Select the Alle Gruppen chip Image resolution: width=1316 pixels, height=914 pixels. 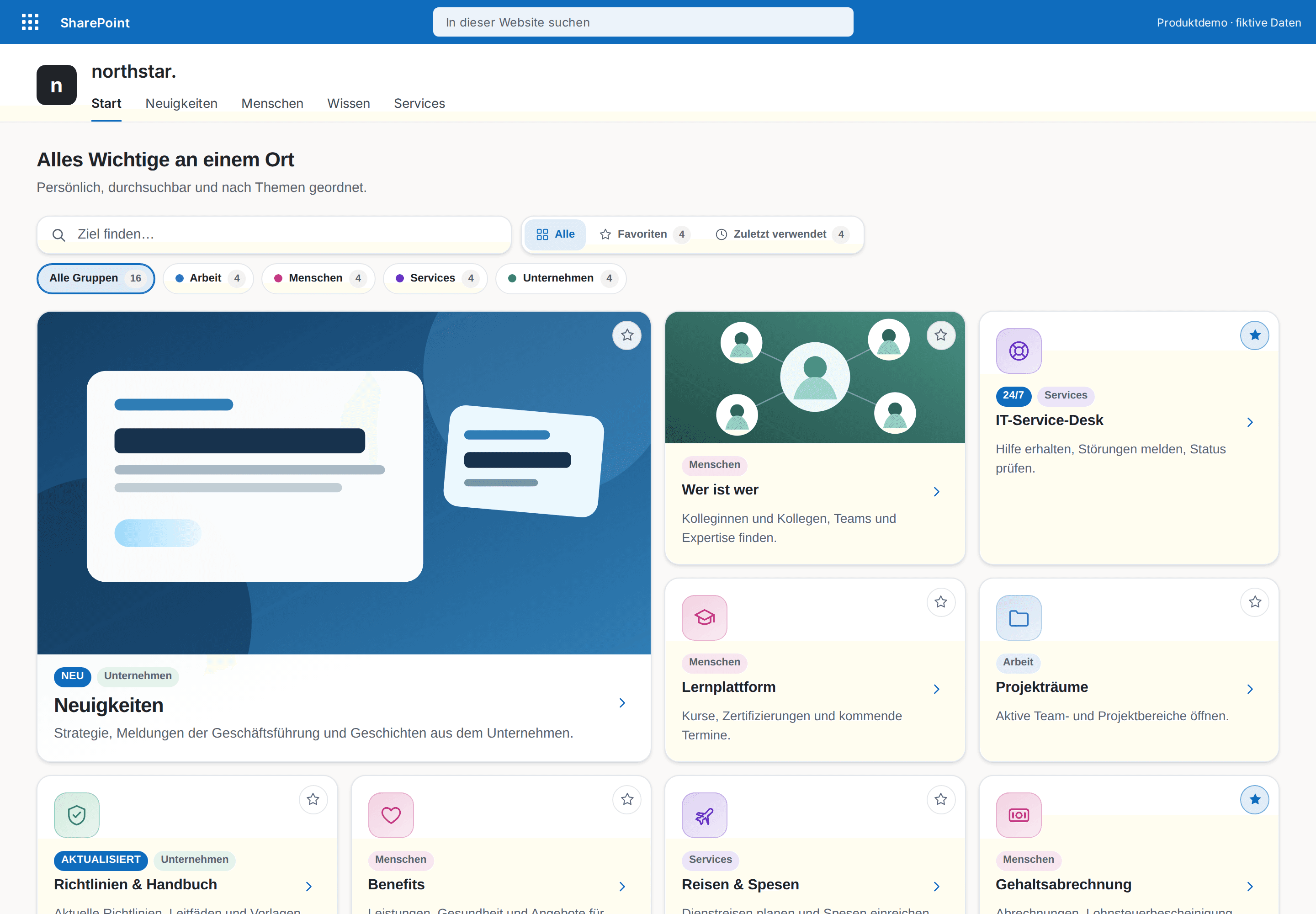click(96, 278)
